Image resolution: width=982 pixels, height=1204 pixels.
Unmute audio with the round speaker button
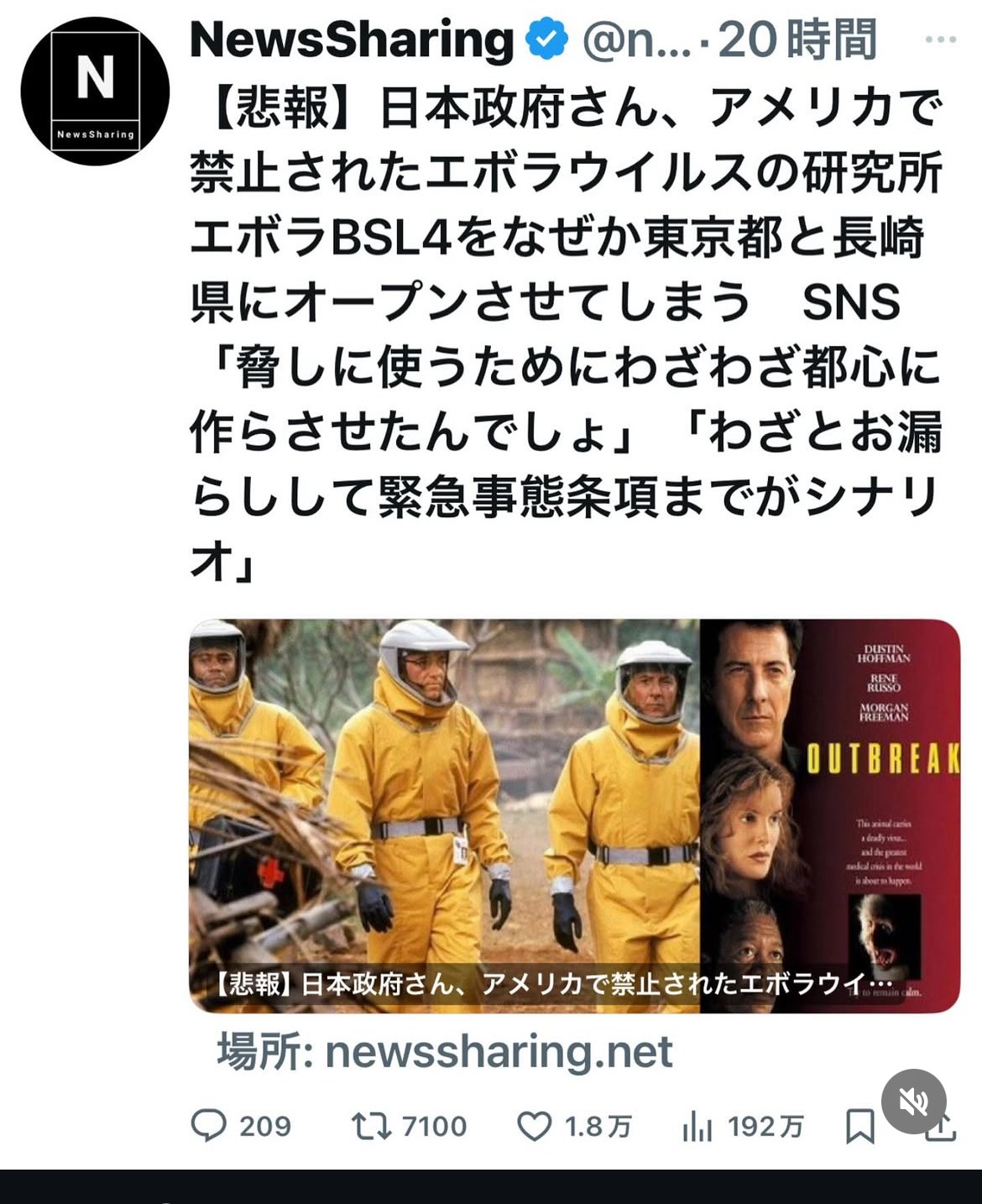pyautogui.click(x=914, y=1102)
